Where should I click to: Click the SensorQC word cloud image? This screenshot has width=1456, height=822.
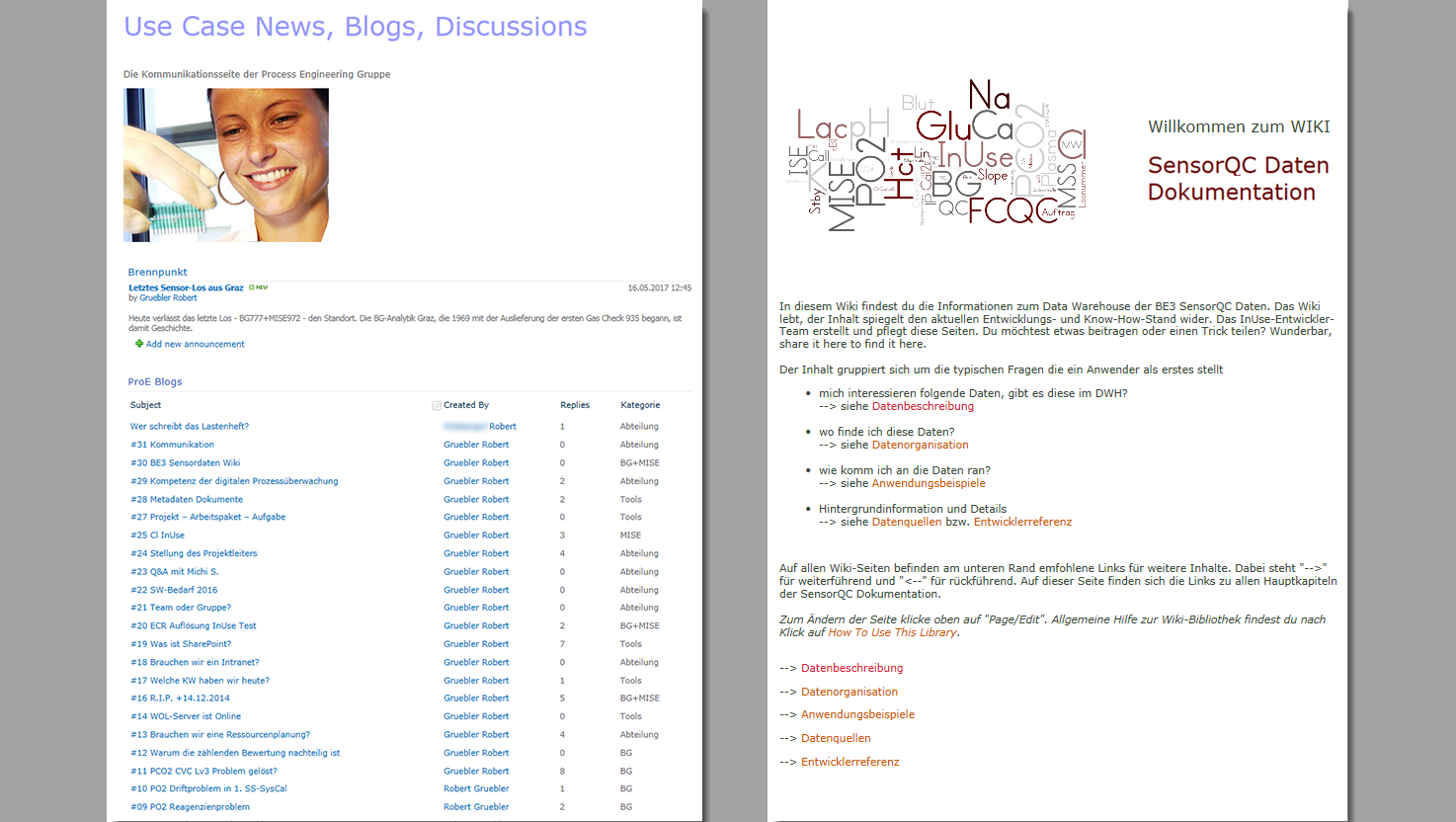tap(937, 155)
